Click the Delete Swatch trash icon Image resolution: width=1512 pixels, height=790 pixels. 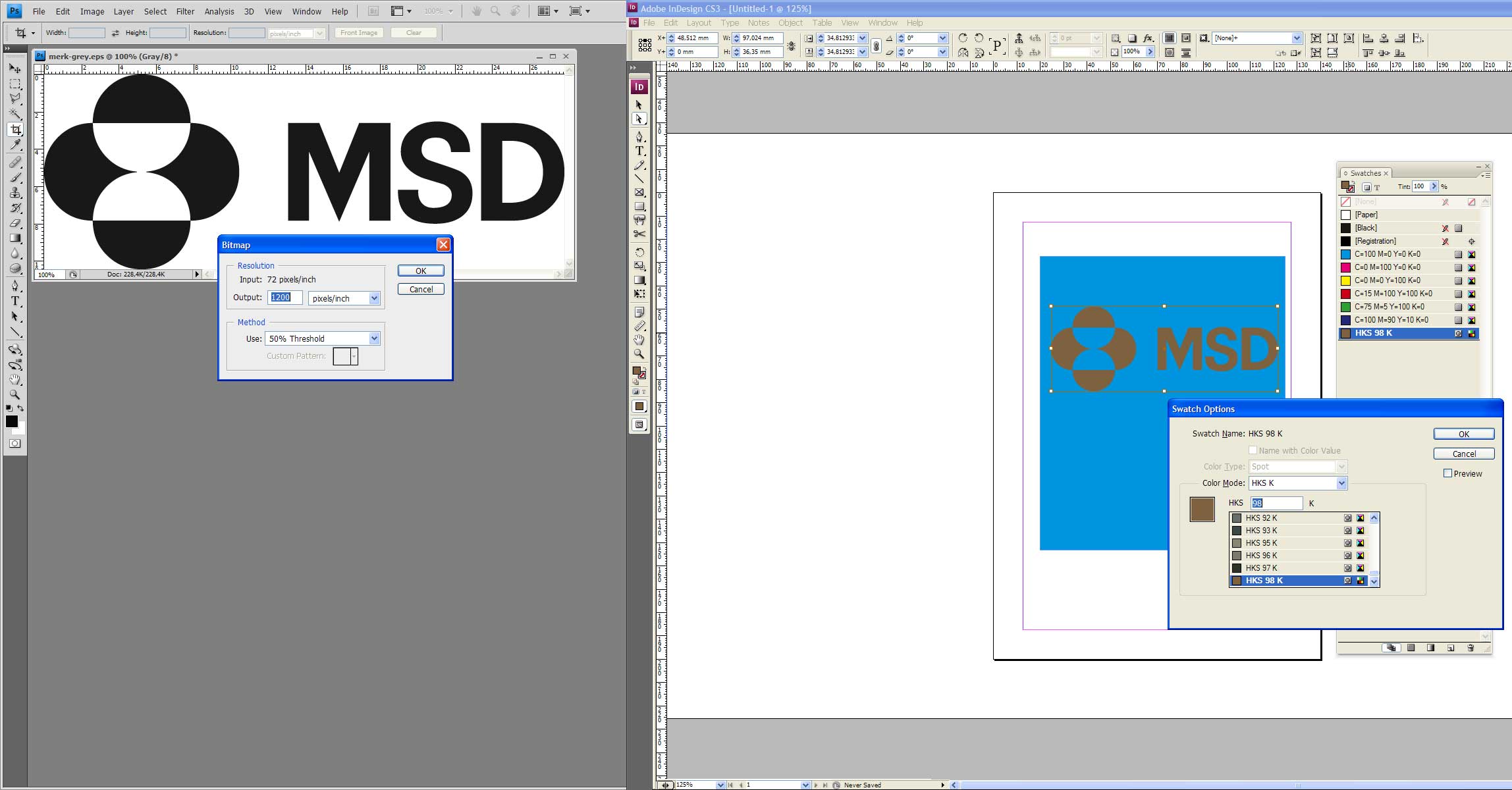tap(1471, 648)
